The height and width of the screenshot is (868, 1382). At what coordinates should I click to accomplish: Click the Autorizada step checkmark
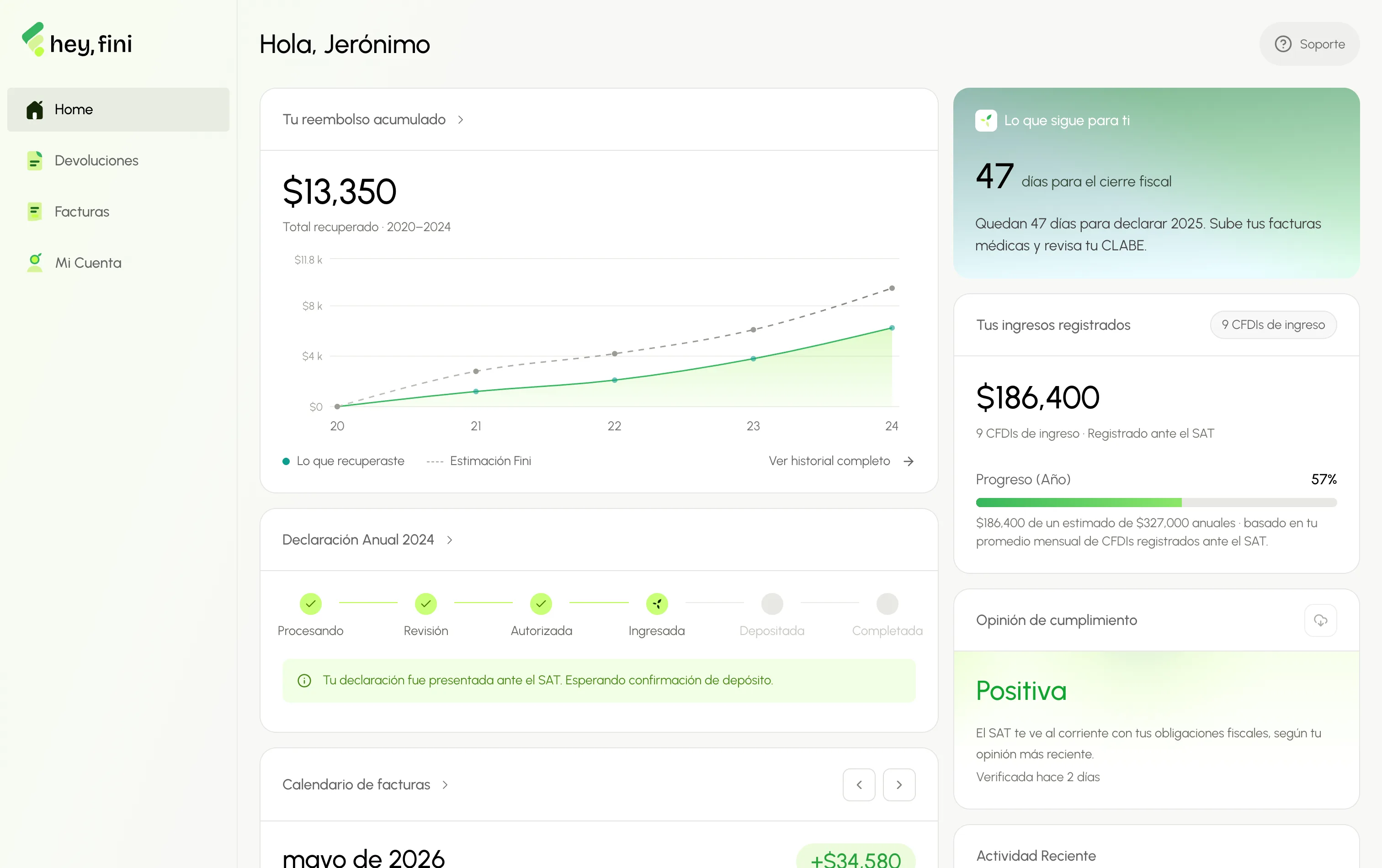(x=541, y=603)
